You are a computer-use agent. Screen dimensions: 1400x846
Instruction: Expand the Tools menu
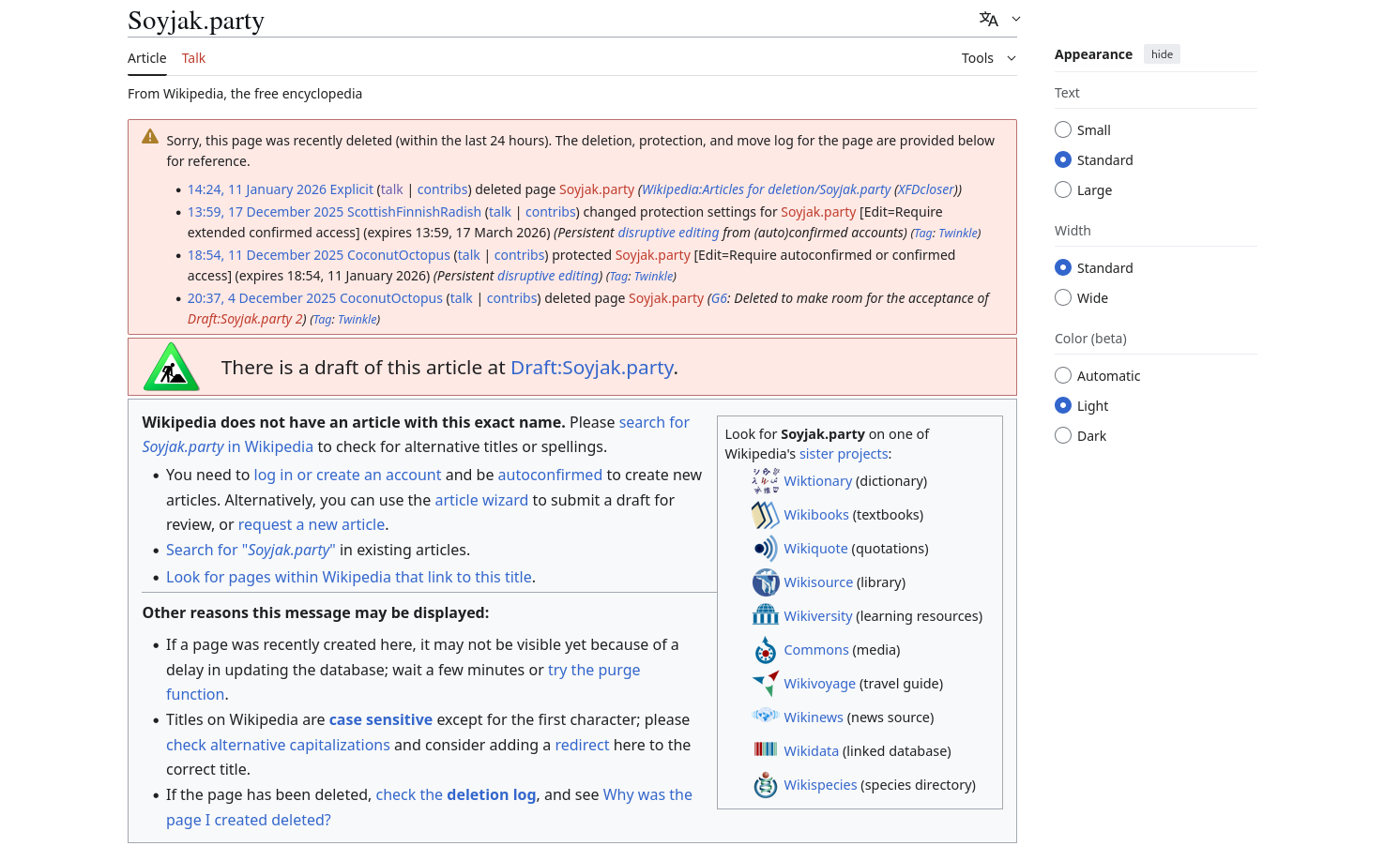[x=988, y=58]
